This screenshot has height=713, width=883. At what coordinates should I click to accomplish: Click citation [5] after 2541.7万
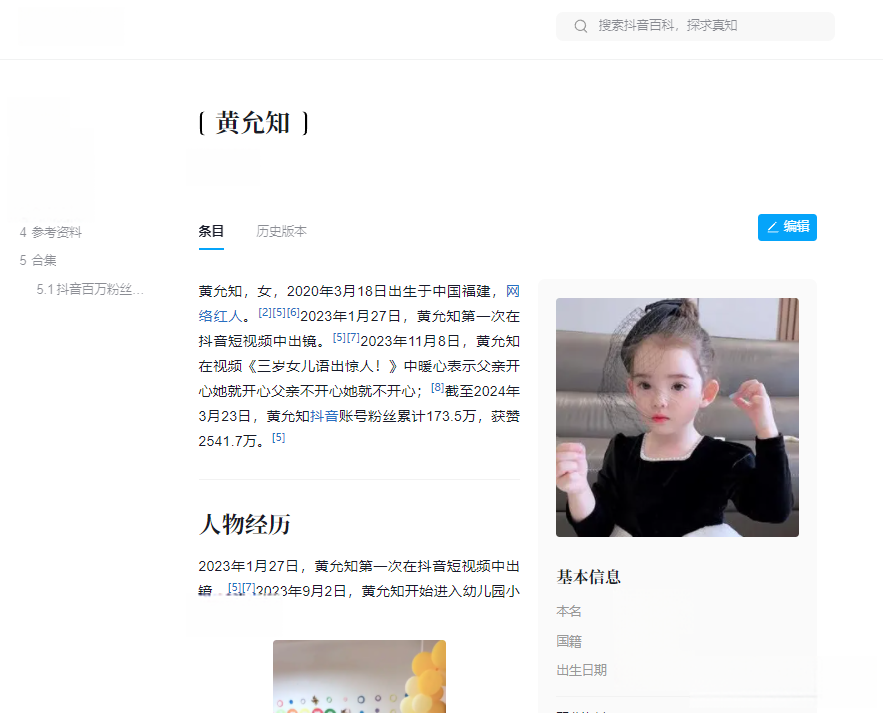pos(279,438)
